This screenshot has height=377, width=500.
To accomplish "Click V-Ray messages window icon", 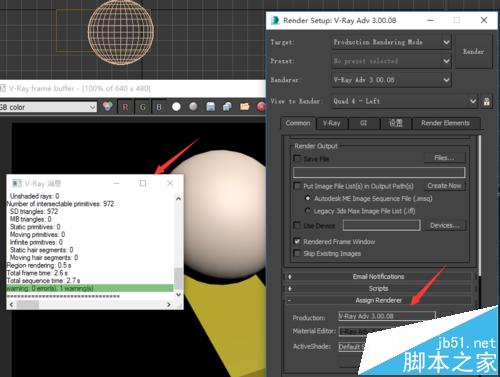I will (x=17, y=183).
